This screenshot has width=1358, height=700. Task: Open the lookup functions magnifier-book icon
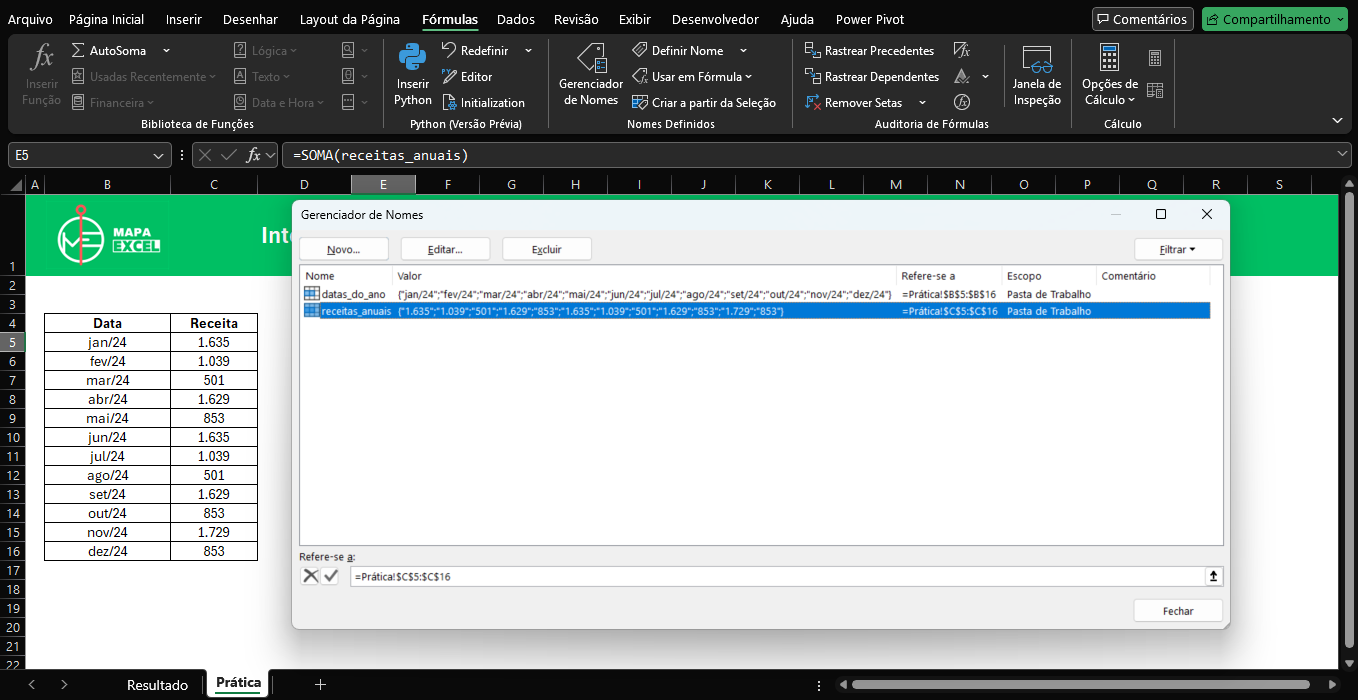(x=348, y=50)
